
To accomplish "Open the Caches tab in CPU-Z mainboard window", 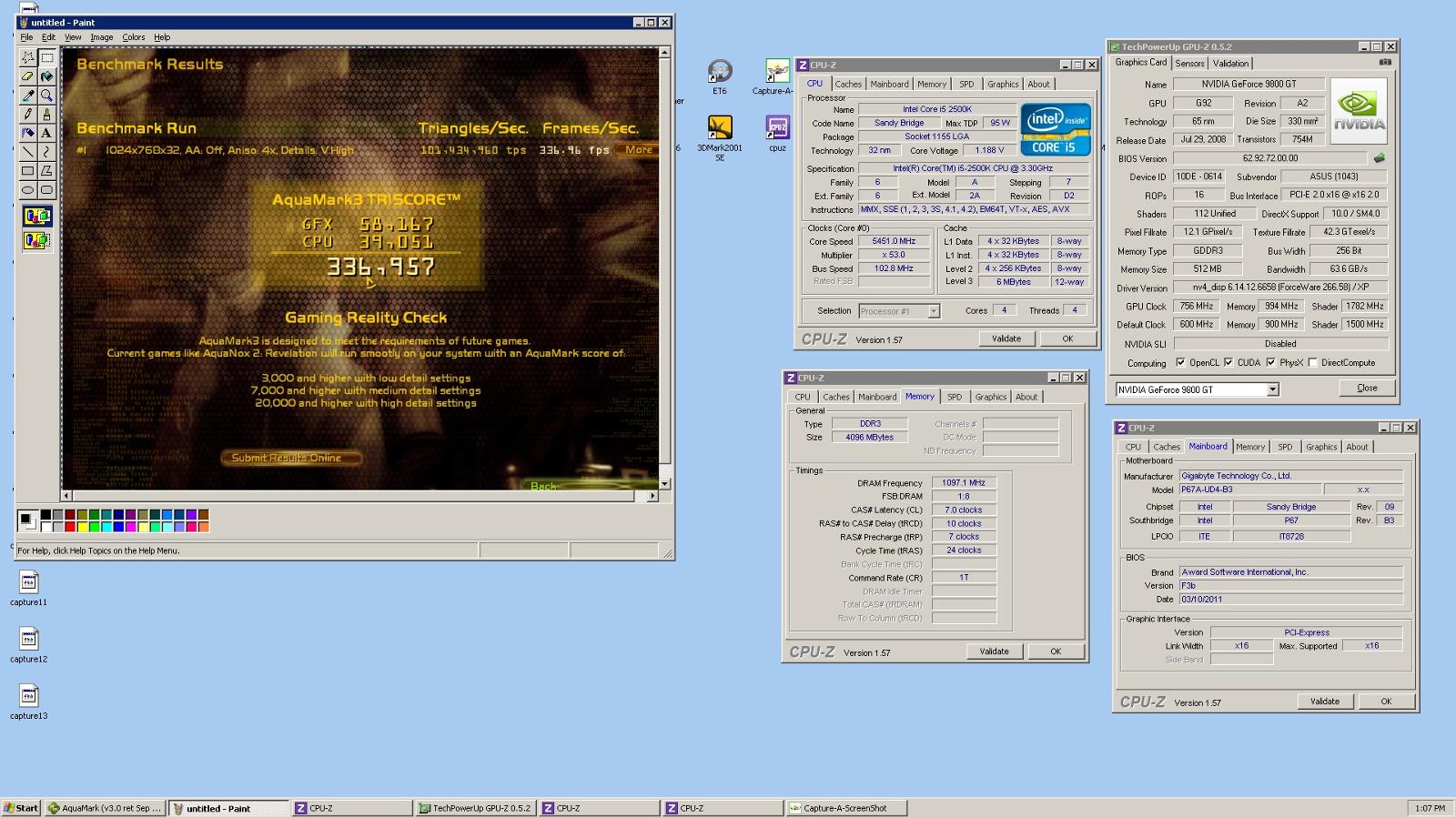I will 1167,447.
